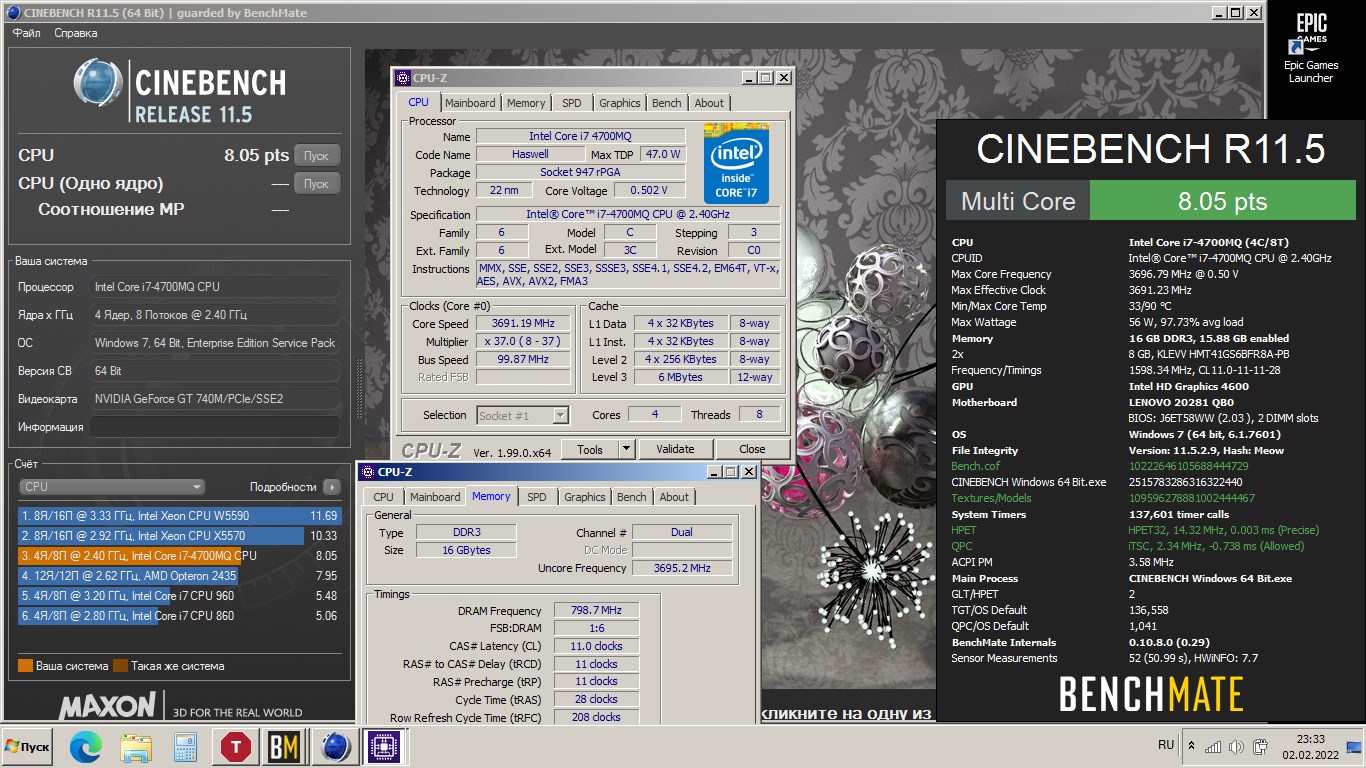The width and height of the screenshot is (1366, 768).
Task: Click the BenchMate 8.05 pts score bar
Action: (x=1222, y=201)
